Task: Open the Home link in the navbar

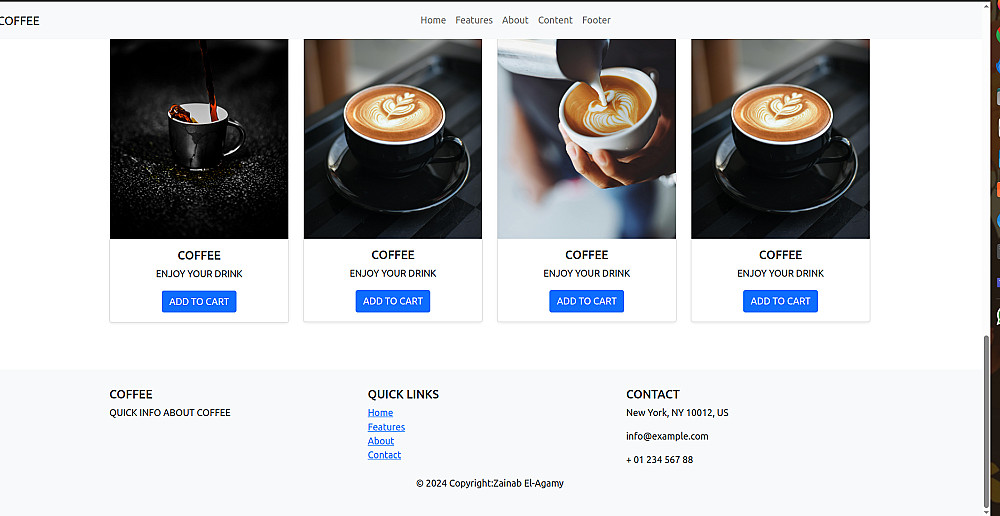Action: [x=432, y=20]
